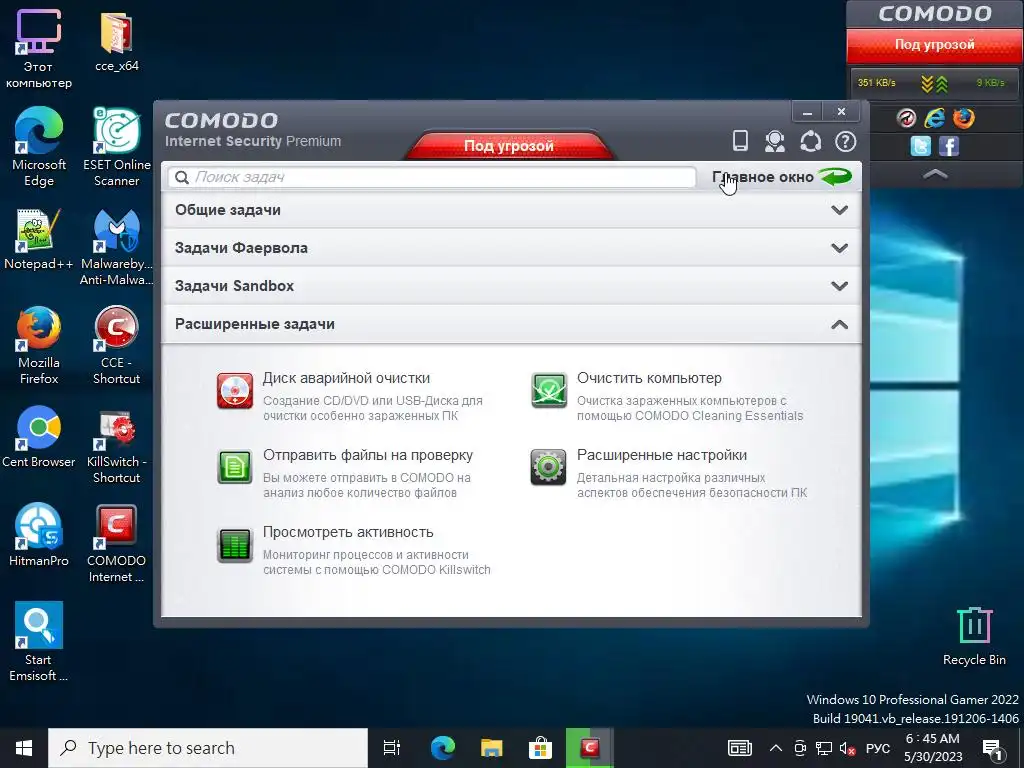Select the Notepad++ desktop icon
This screenshot has height=768, width=1024.
[x=39, y=239]
